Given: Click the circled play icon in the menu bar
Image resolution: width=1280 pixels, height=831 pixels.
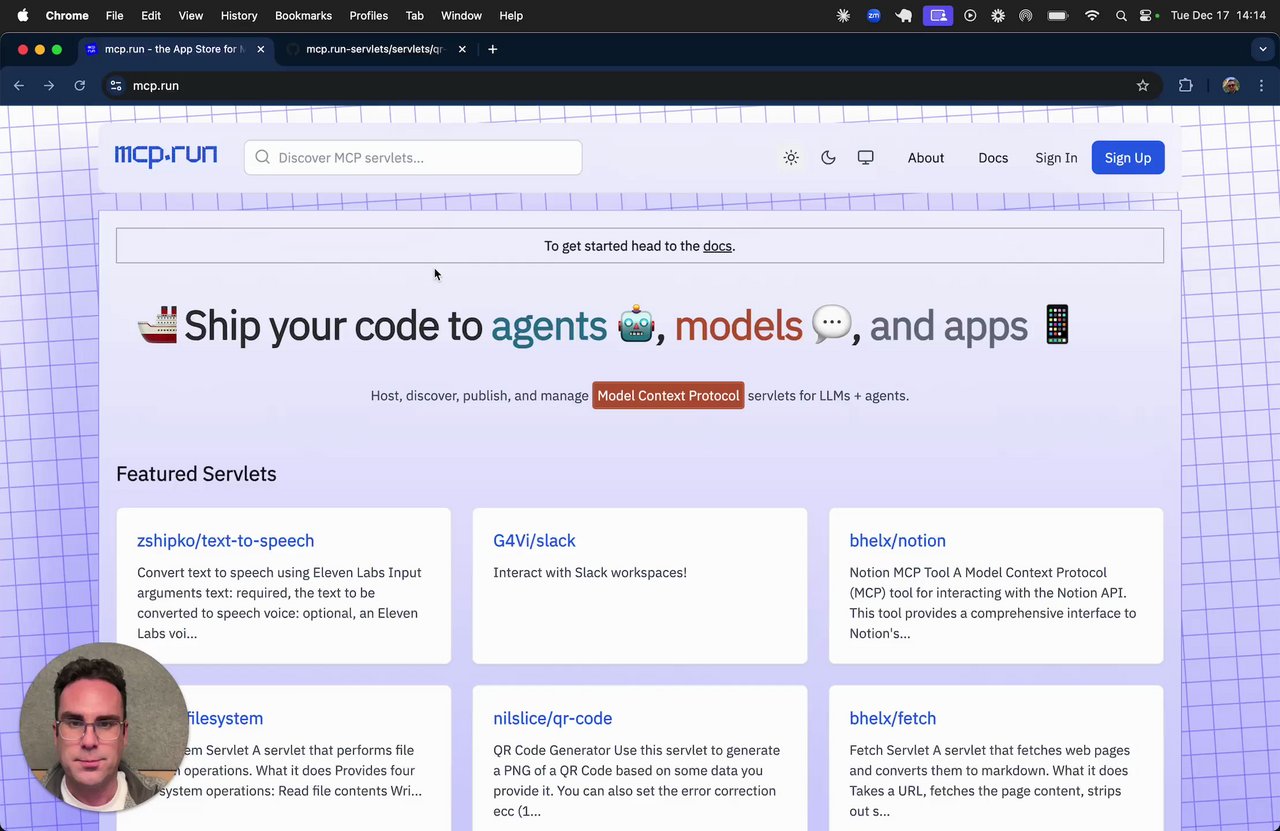Looking at the screenshot, I should coord(970,16).
